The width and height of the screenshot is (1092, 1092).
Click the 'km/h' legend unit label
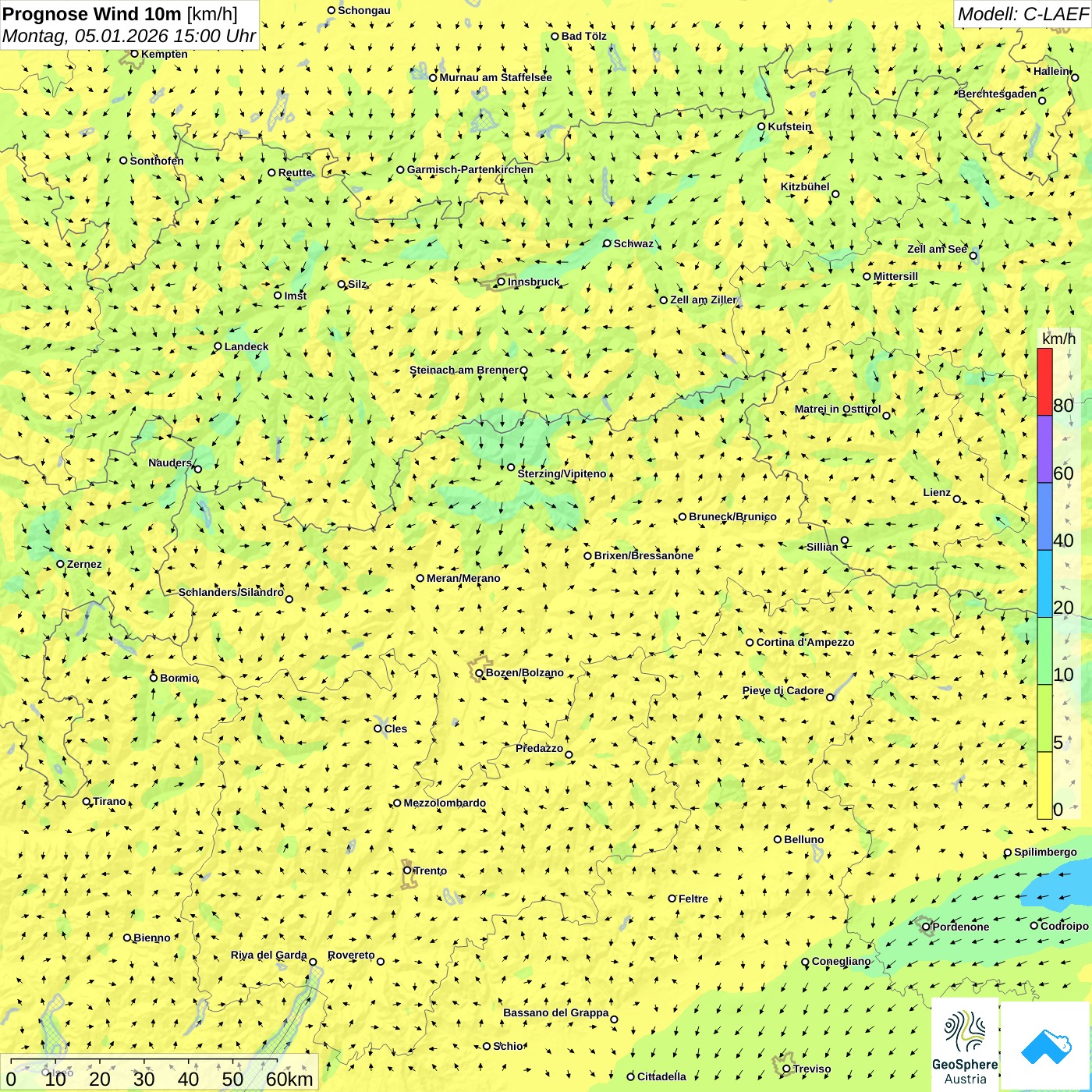coord(1058,339)
